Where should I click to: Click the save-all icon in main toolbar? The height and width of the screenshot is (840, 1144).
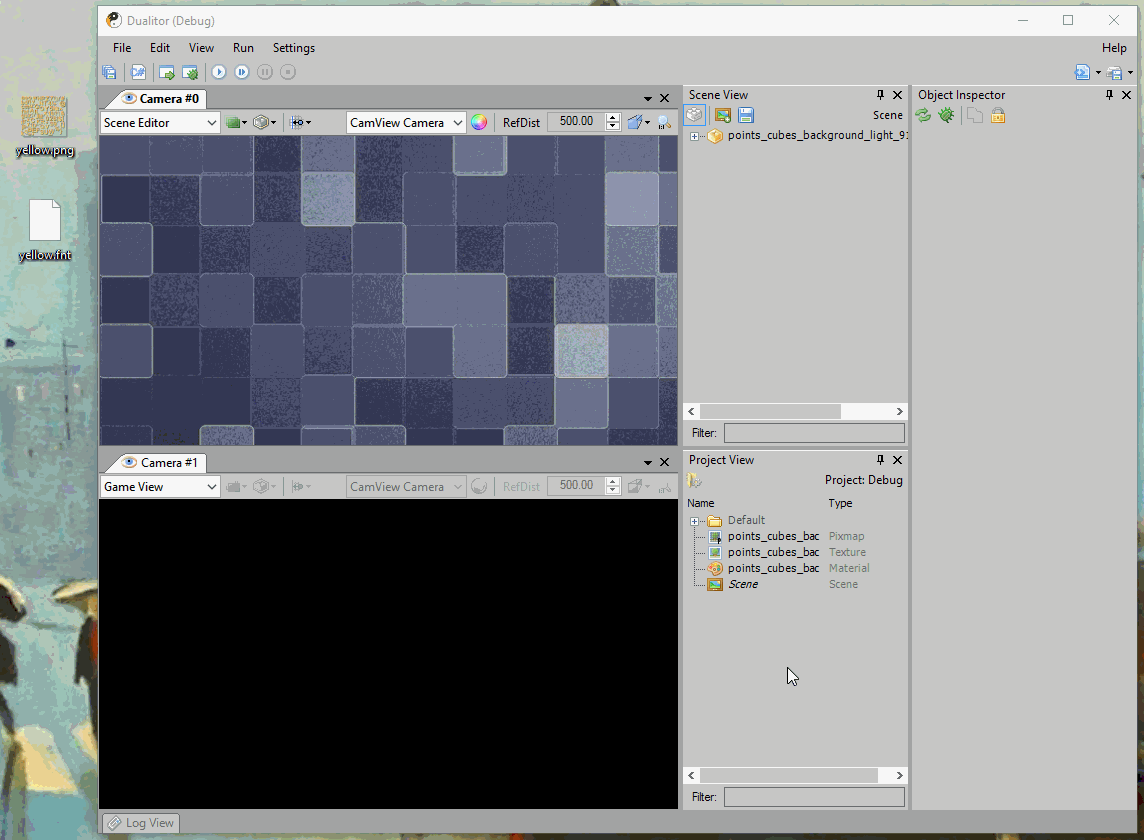[109, 72]
